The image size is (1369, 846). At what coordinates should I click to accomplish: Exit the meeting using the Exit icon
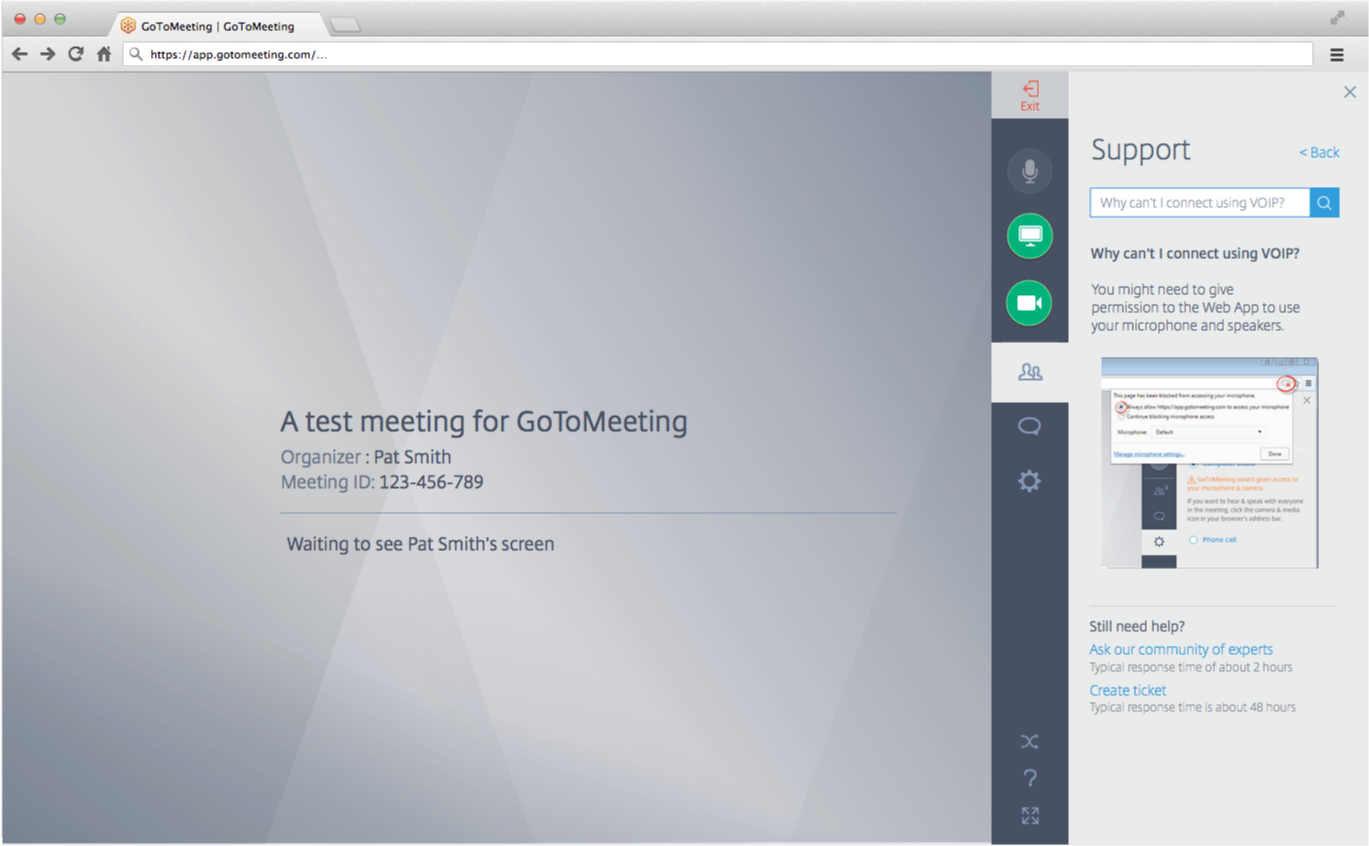[x=1030, y=95]
